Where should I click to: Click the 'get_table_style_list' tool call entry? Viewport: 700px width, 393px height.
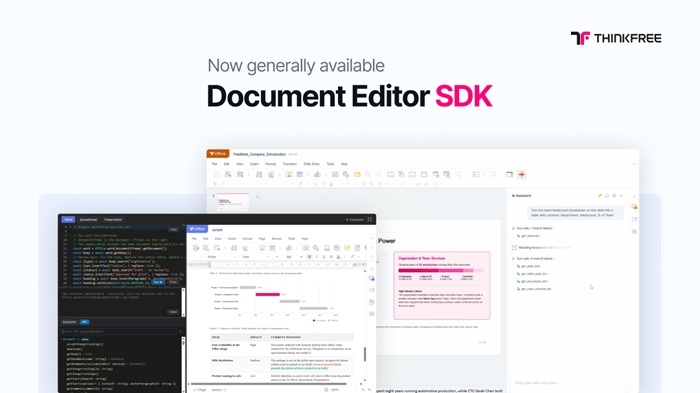[x=532, y=274]
